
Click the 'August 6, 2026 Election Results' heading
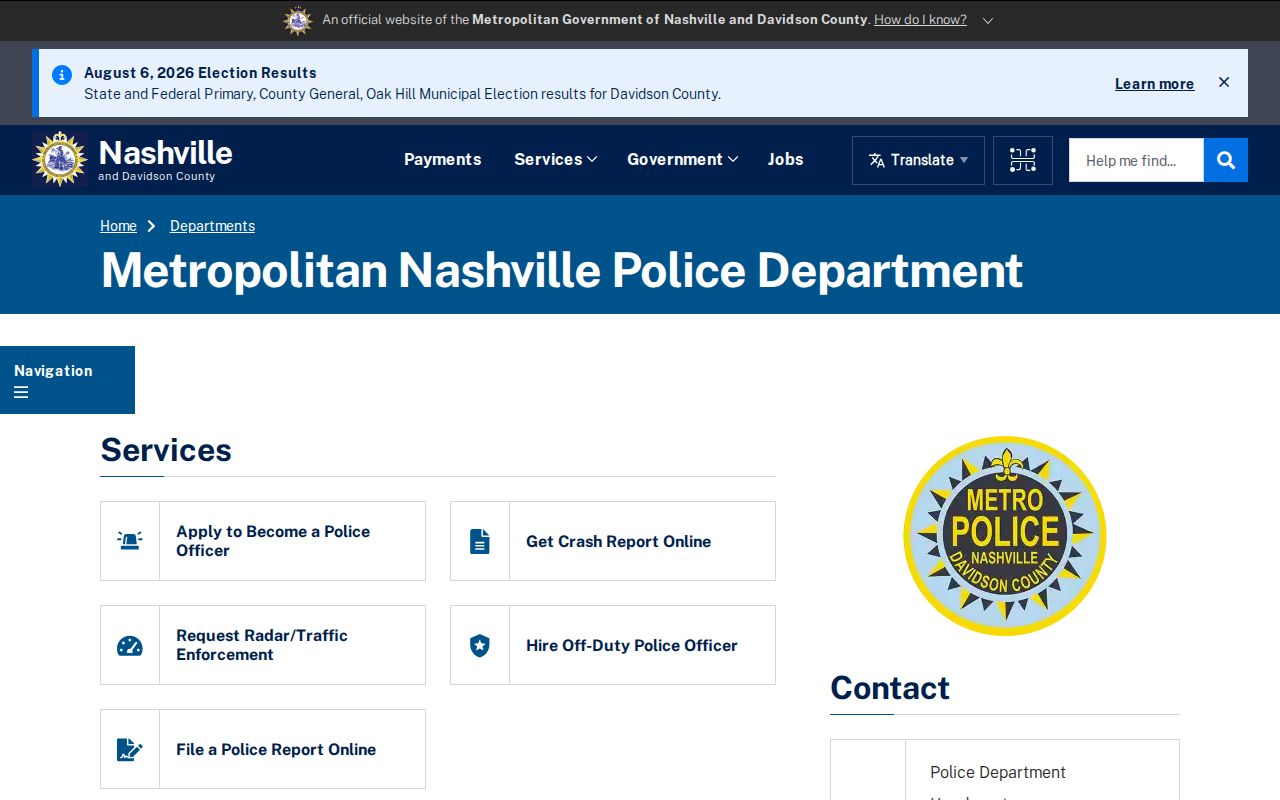click(200, 73)
